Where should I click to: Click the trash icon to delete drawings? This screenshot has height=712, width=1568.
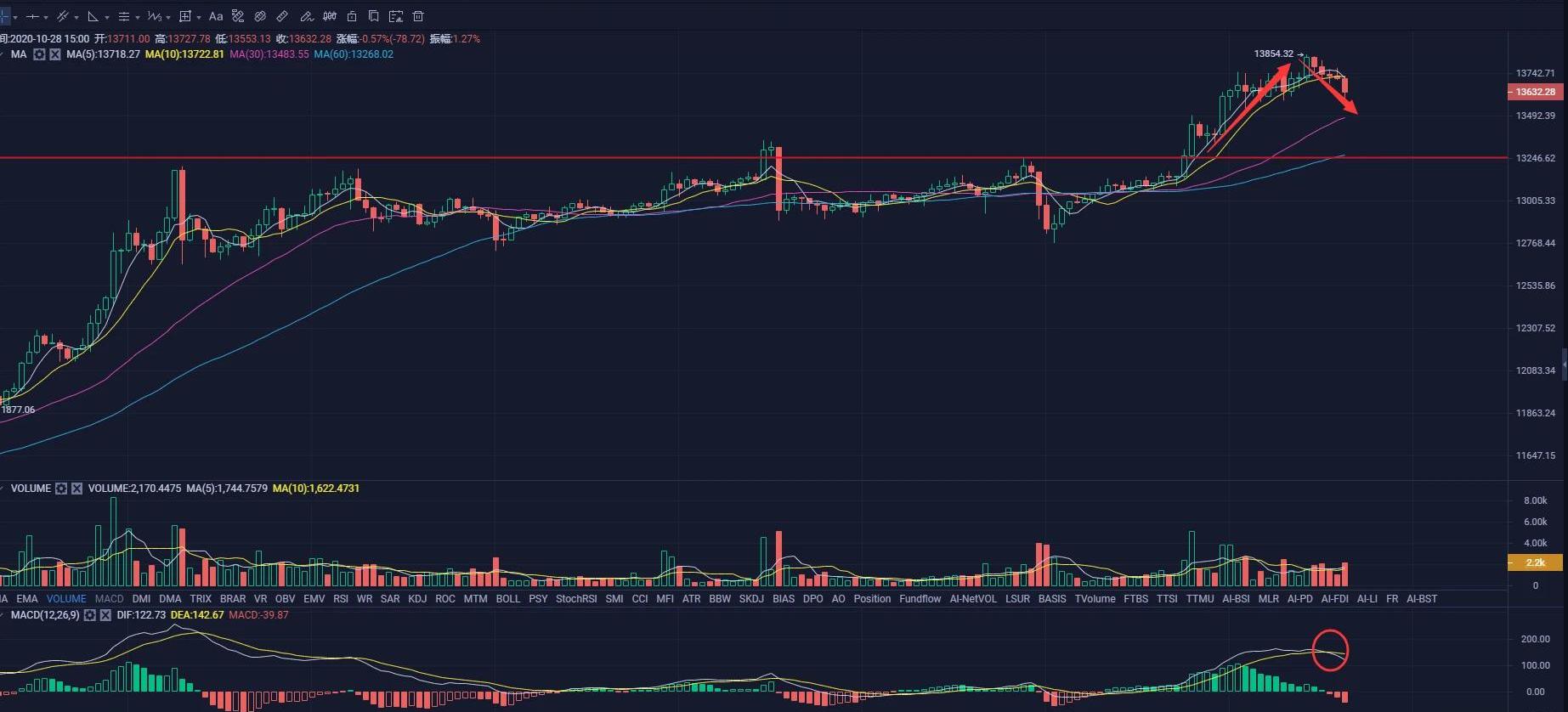point(417,16)
